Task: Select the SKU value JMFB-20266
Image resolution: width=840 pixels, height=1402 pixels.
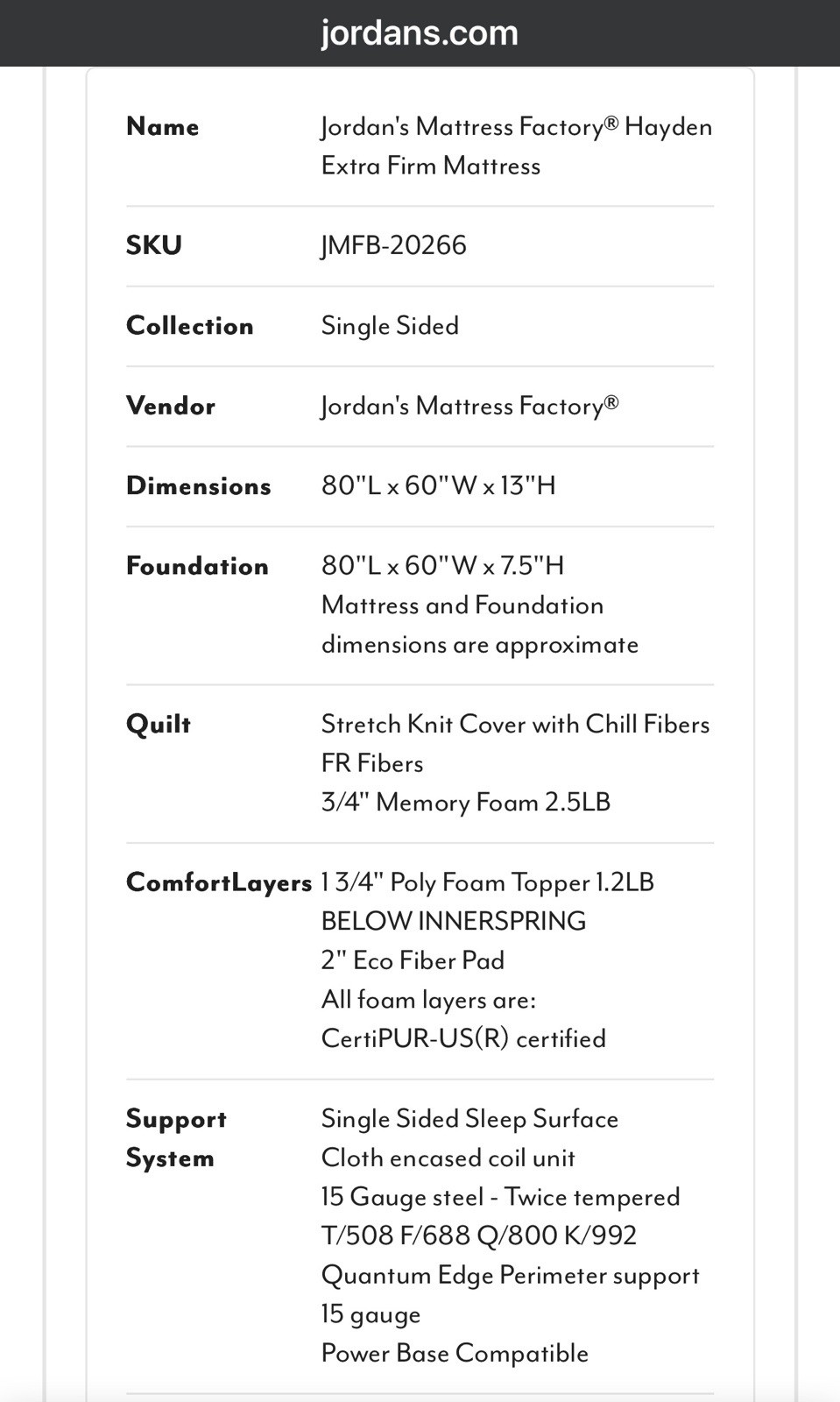Action: point(393,245)
